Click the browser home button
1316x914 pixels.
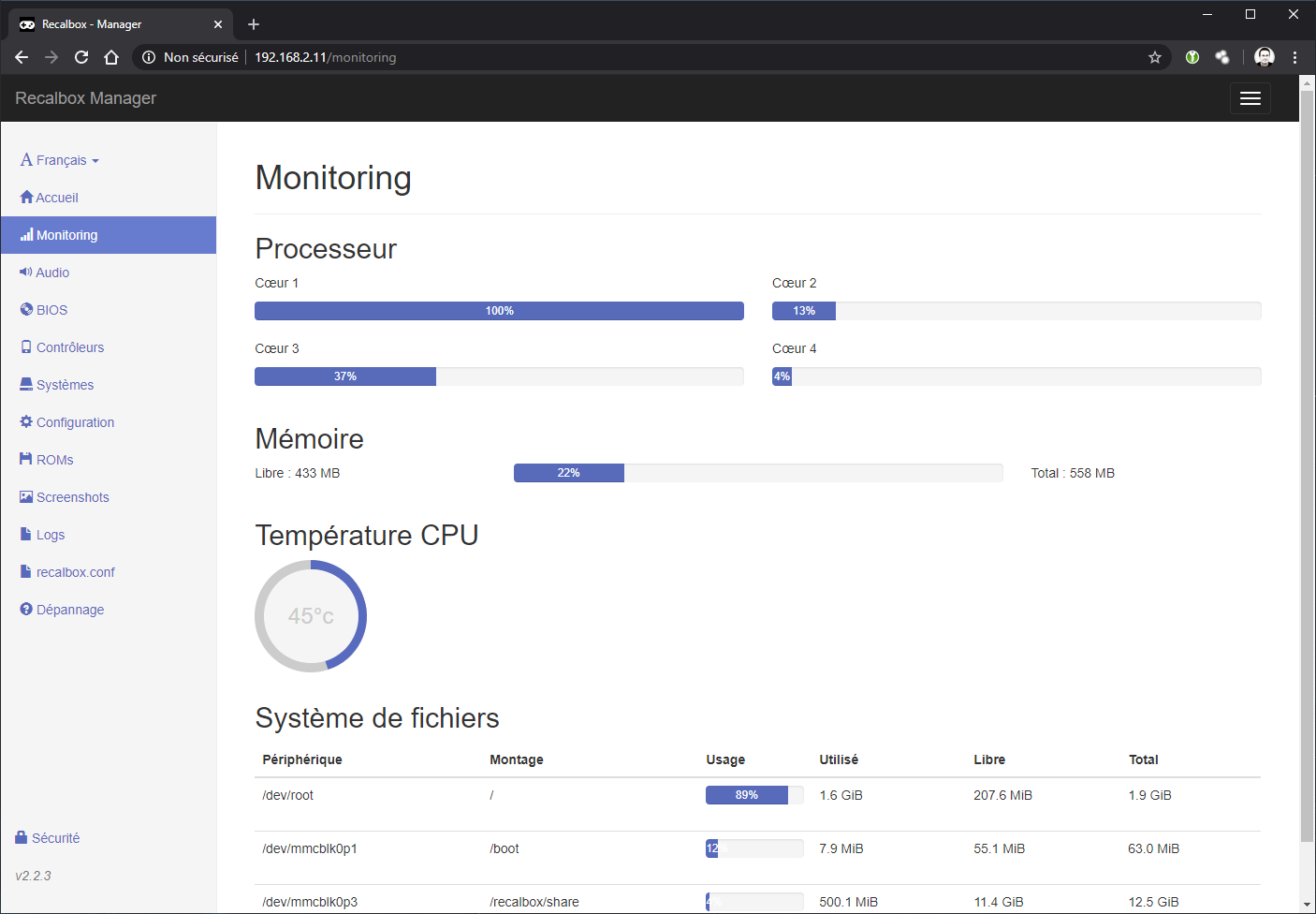click(x=111, y=57)
